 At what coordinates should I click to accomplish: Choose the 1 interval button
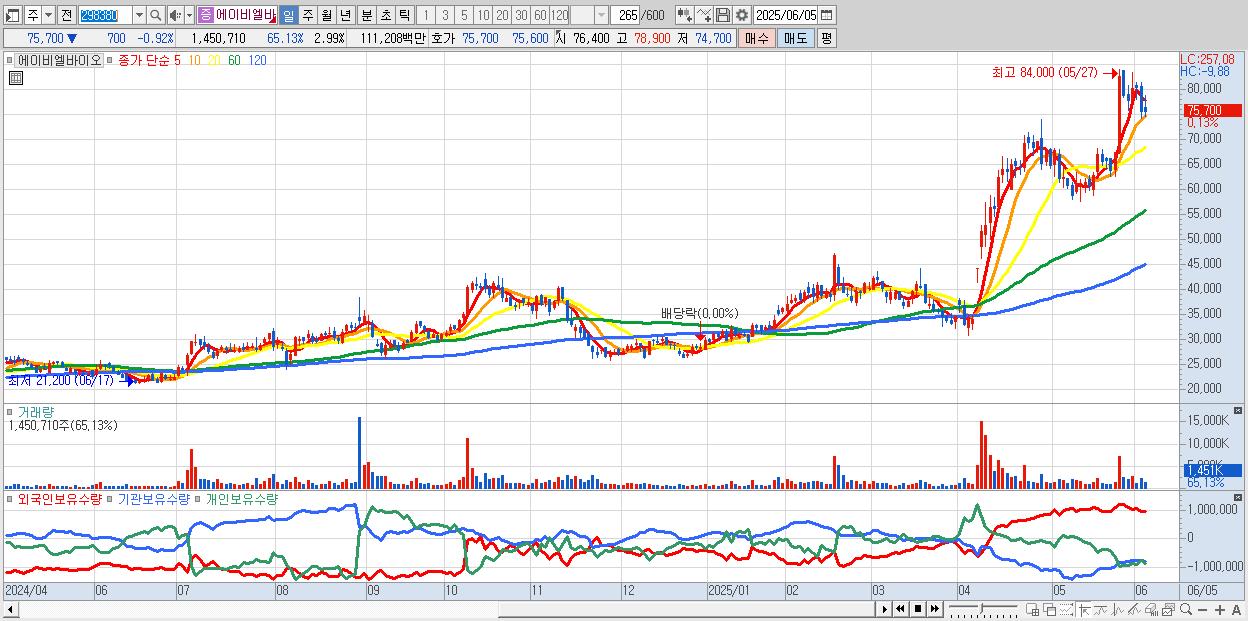[425, 15]
